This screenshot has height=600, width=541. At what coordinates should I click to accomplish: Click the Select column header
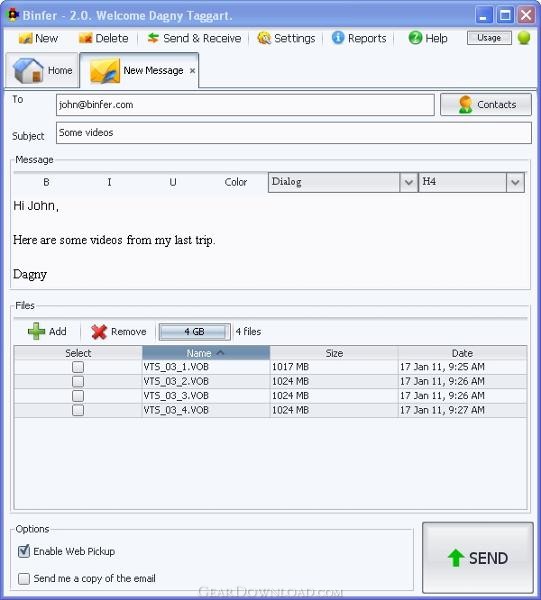coord(78,353)
